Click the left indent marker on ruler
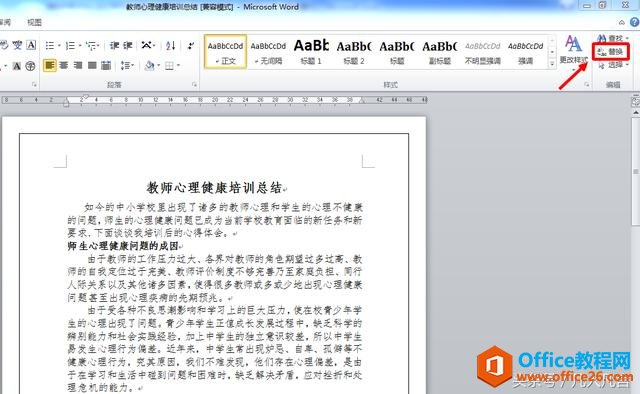640x394 pixels. click(66, 105)
